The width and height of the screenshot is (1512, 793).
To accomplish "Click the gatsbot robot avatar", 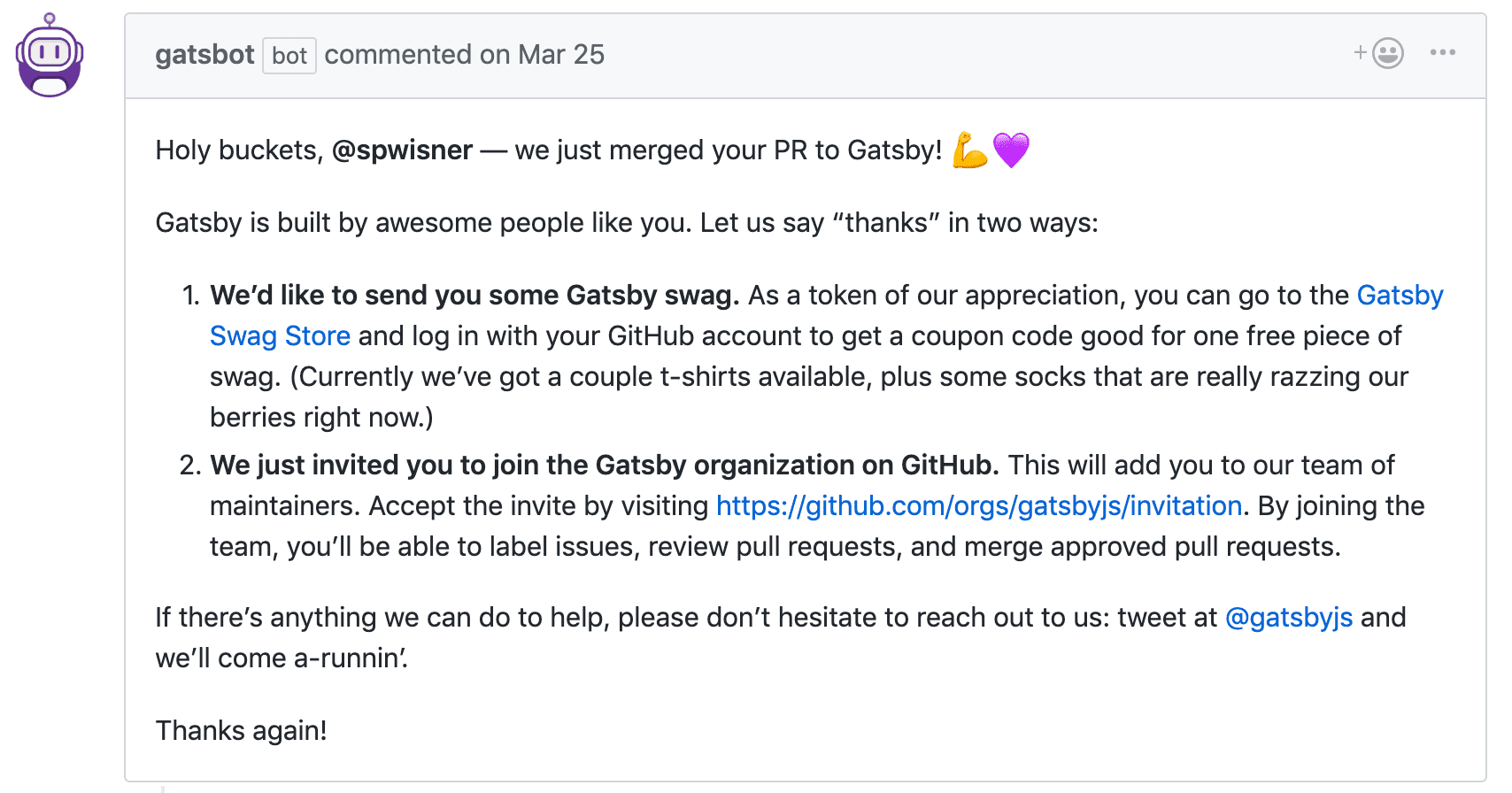I will pos(50,57).
